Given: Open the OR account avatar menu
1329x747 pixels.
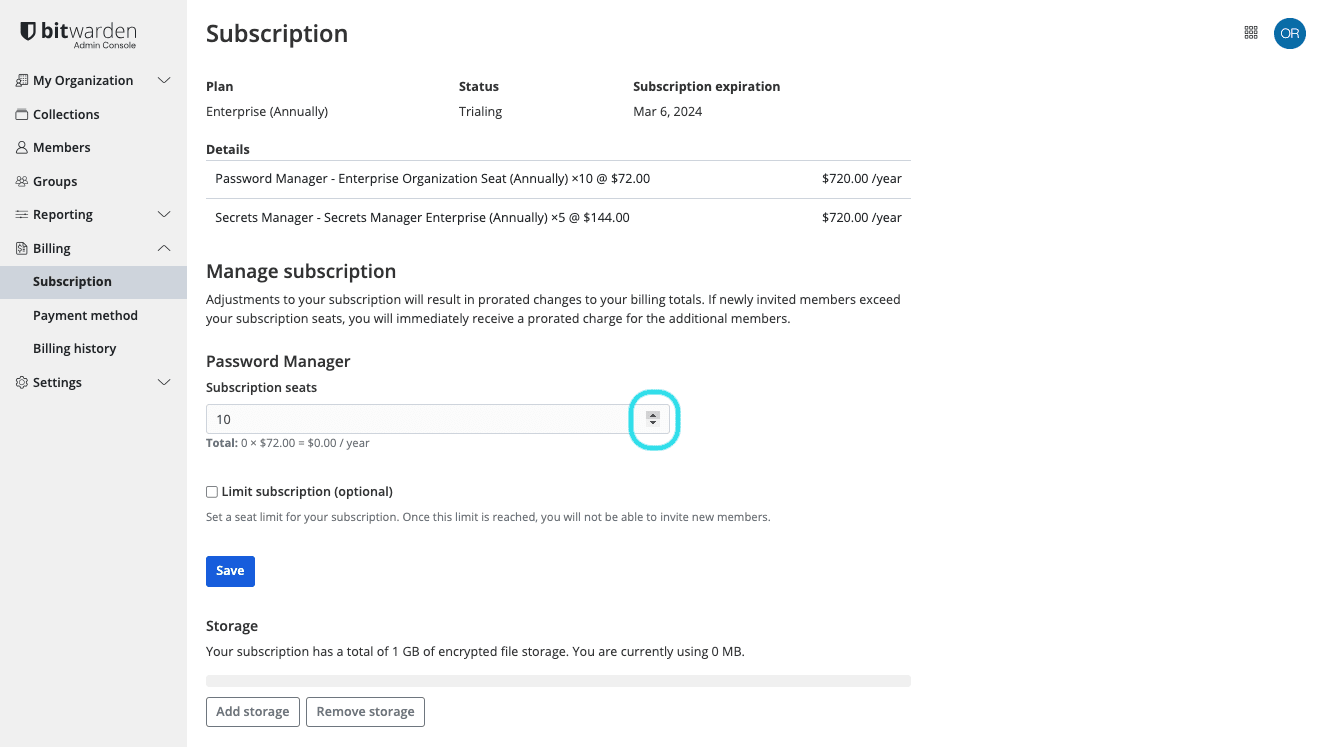Looking at the screenshot, I should [x=1290, y=33].
